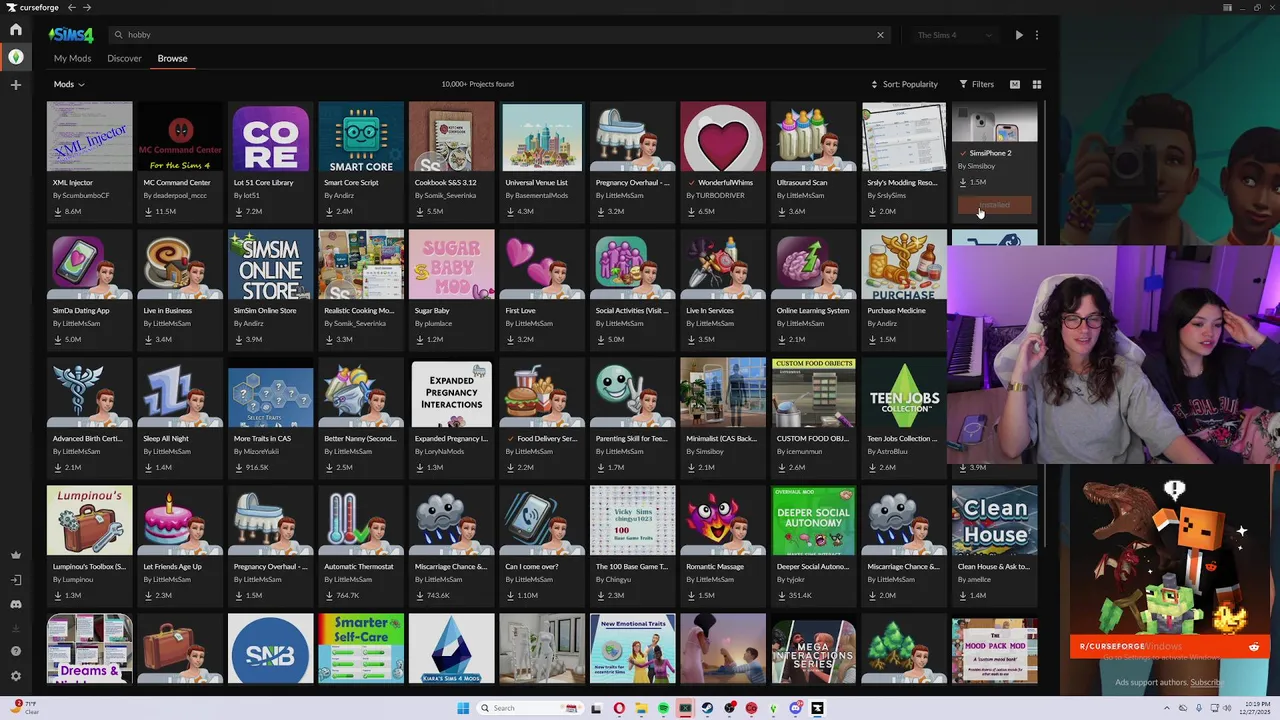Open the CUSTOM FOOD OBJECTS mod
Viewport: 1280px width, 720px height.
point(813,416)
